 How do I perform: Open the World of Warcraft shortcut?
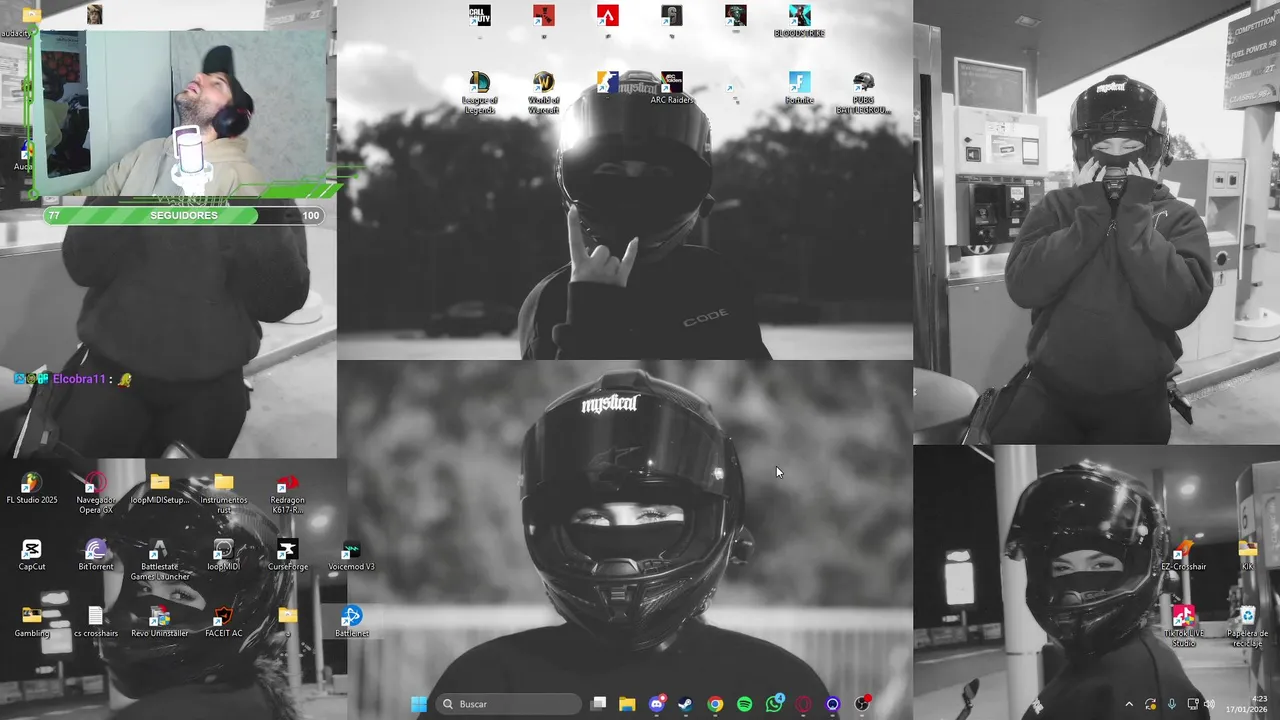point(544,92)
